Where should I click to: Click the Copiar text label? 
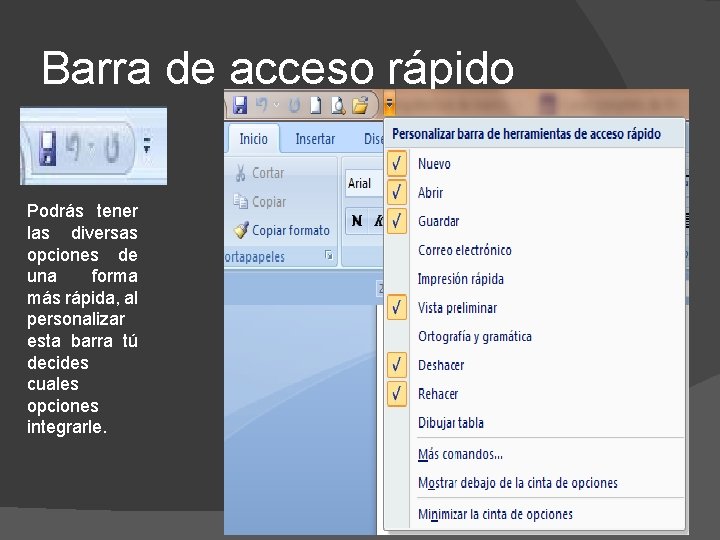(x=269, y=202)
